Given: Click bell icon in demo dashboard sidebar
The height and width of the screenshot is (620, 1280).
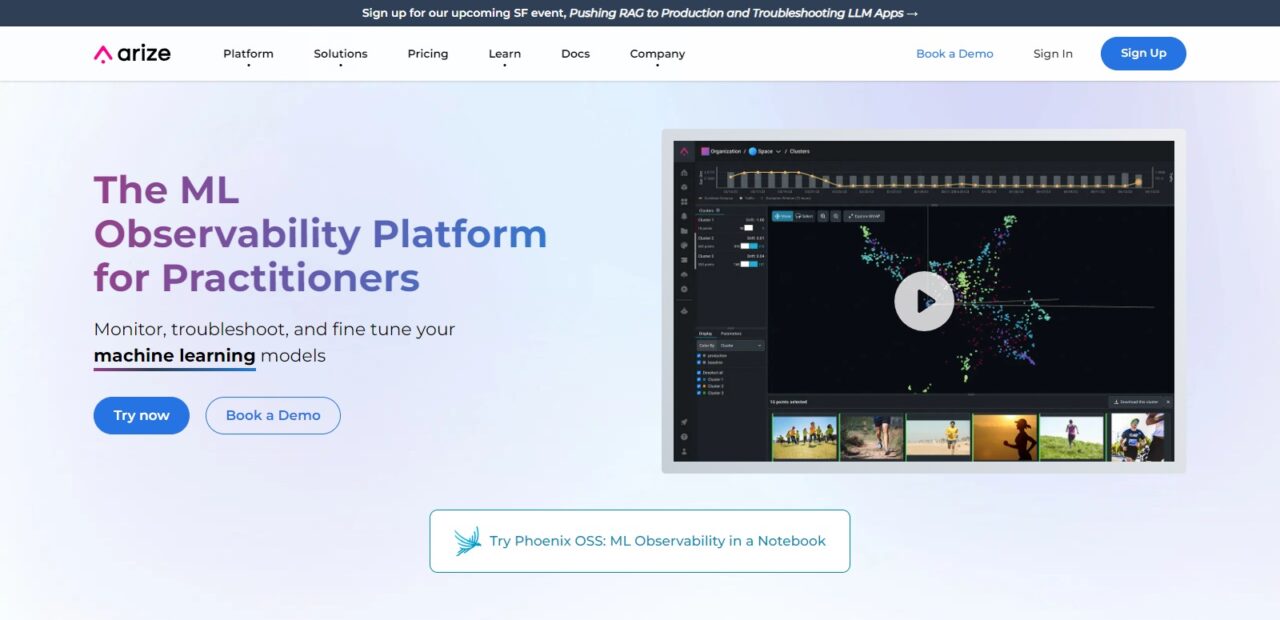Looking at the screenshot, I should (x=684, y=216).
